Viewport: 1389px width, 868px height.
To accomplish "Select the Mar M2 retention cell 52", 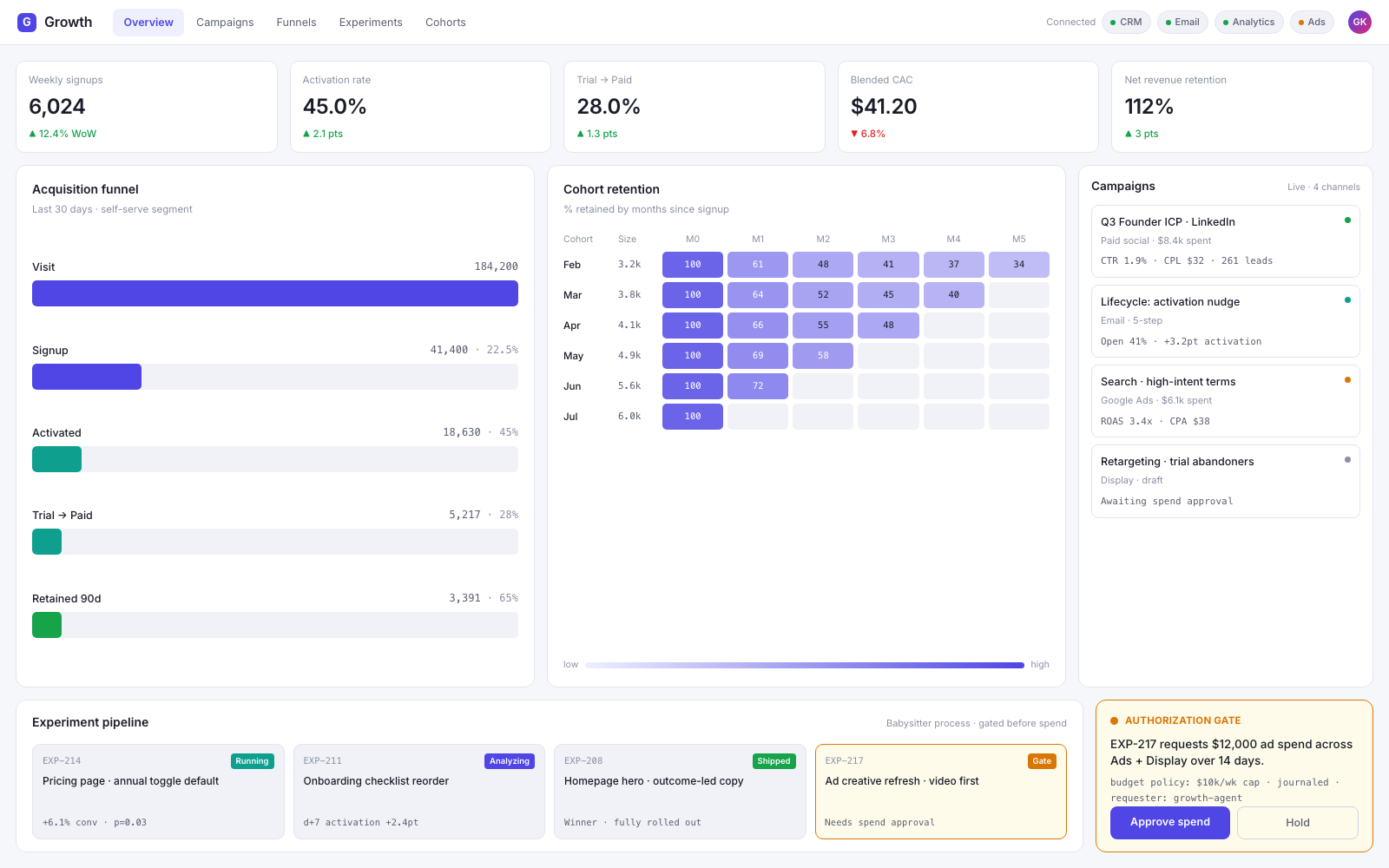I will [823, 295].
